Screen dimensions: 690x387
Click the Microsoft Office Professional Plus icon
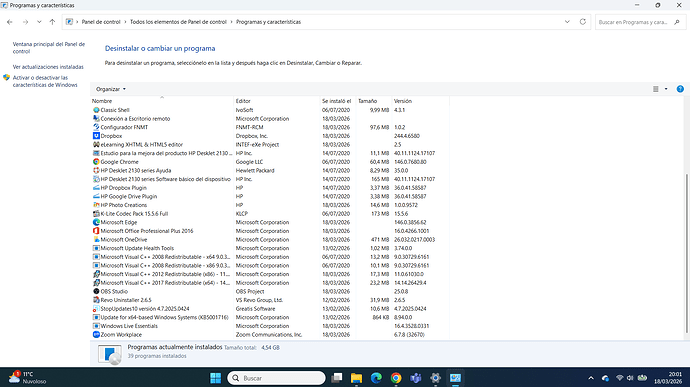point(96,231)
